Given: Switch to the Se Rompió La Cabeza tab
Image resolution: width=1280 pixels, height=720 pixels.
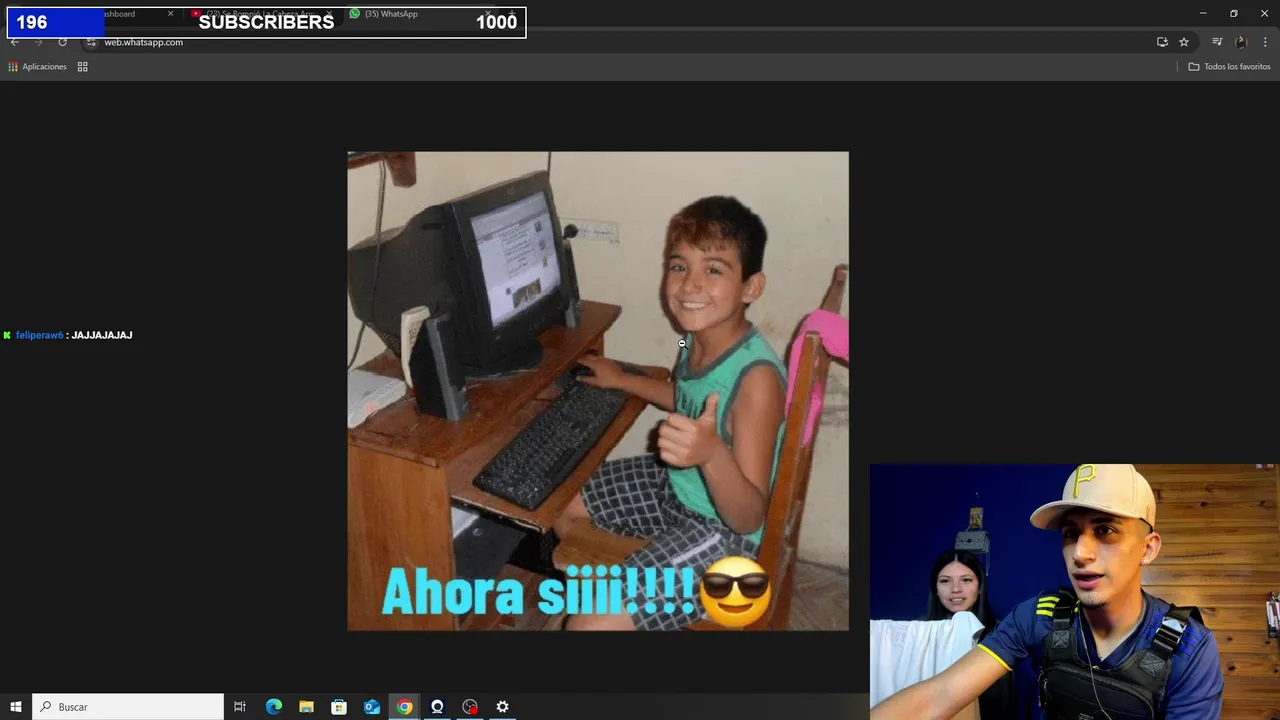Looking at the screenshot, I should coord(262,14).
